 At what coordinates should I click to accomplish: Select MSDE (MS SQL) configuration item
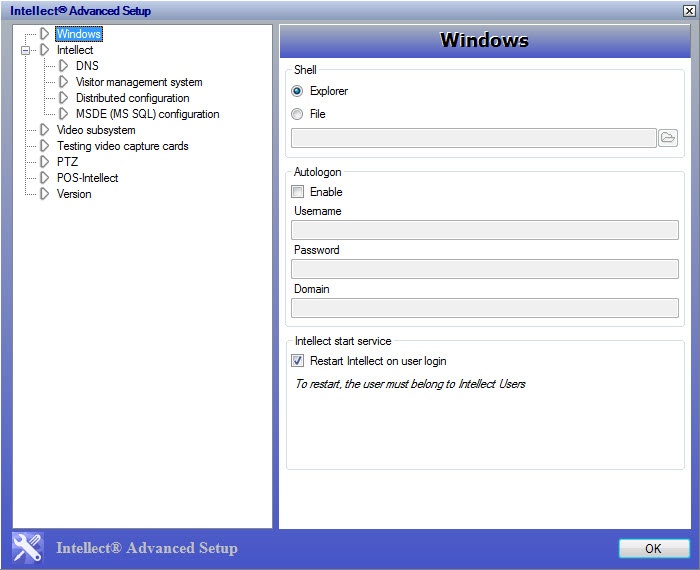point(147,114)
